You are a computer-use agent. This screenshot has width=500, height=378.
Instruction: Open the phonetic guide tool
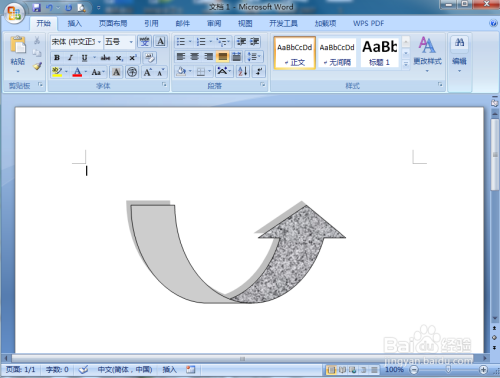pyautogui.click(x=144, y=42)
